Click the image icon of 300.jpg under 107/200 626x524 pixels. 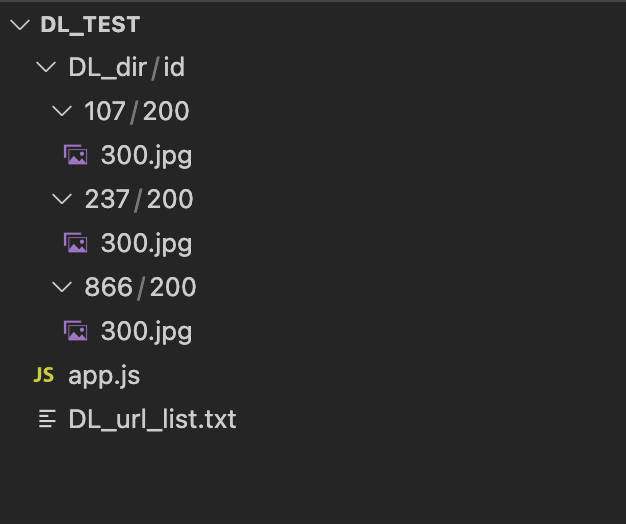pyautogui.click(x=75, y=155)
